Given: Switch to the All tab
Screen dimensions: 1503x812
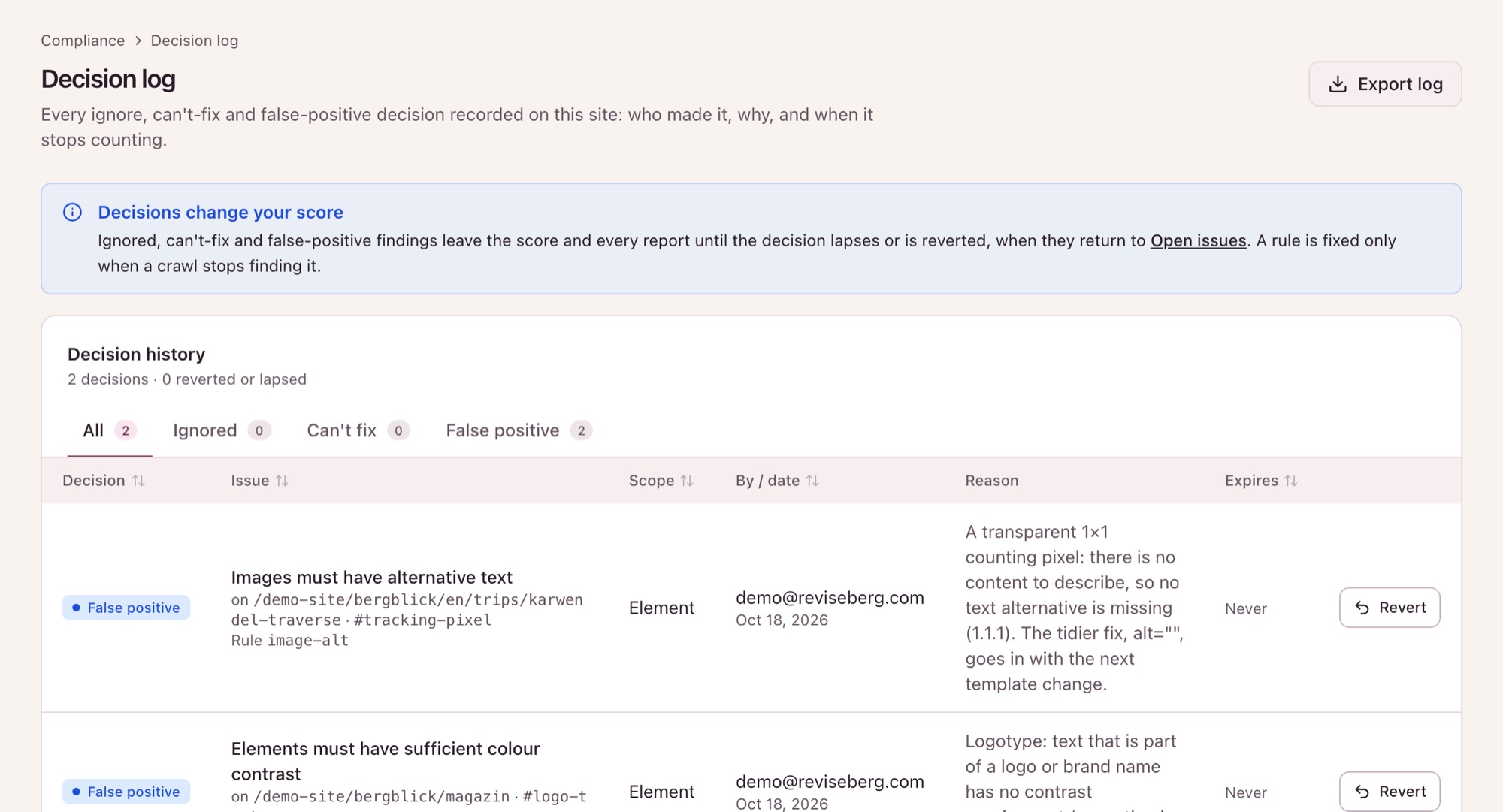Looking at the screenshot, I should click(x=110, y=430).
